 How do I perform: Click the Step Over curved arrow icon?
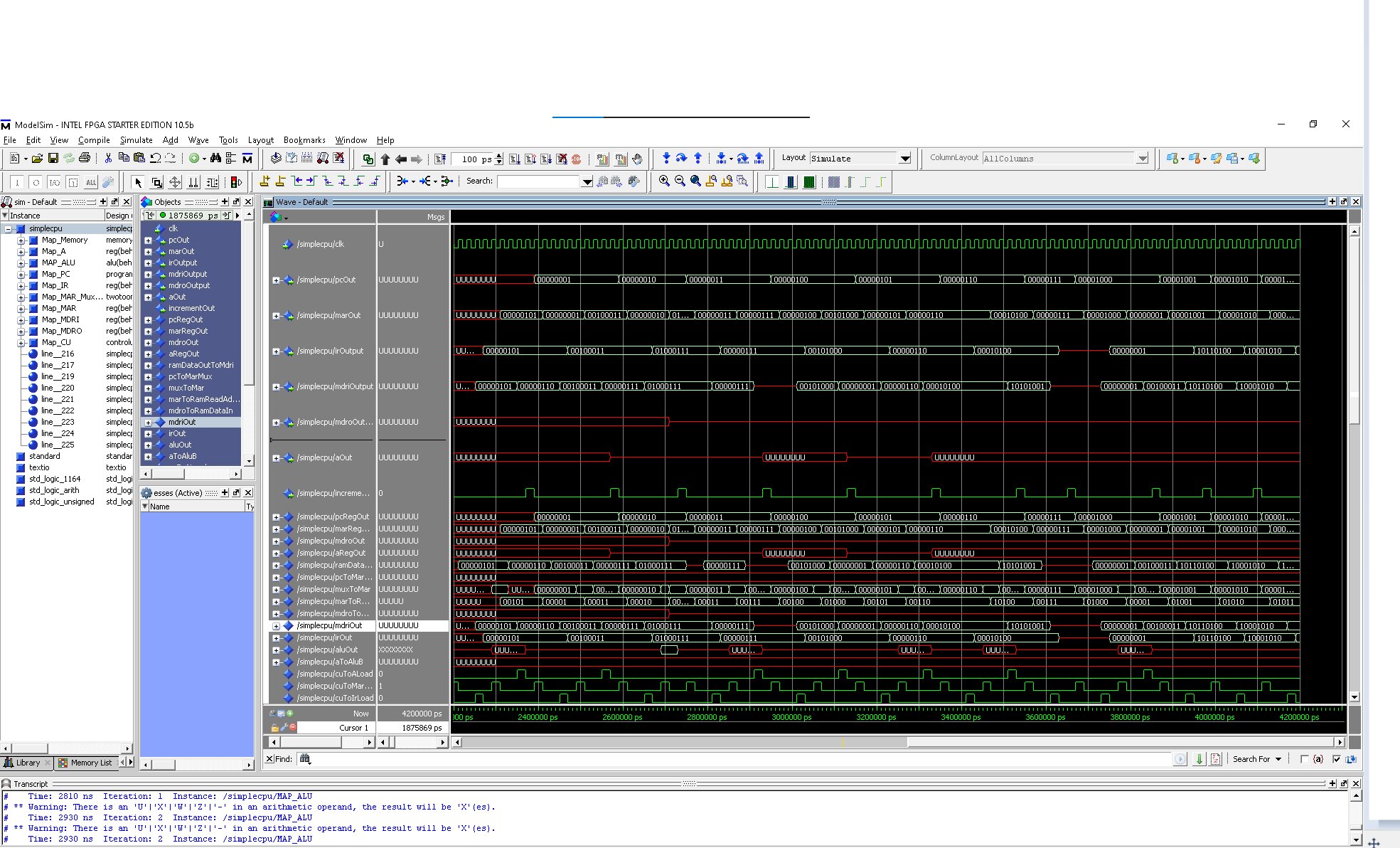(x=682, y=159)
